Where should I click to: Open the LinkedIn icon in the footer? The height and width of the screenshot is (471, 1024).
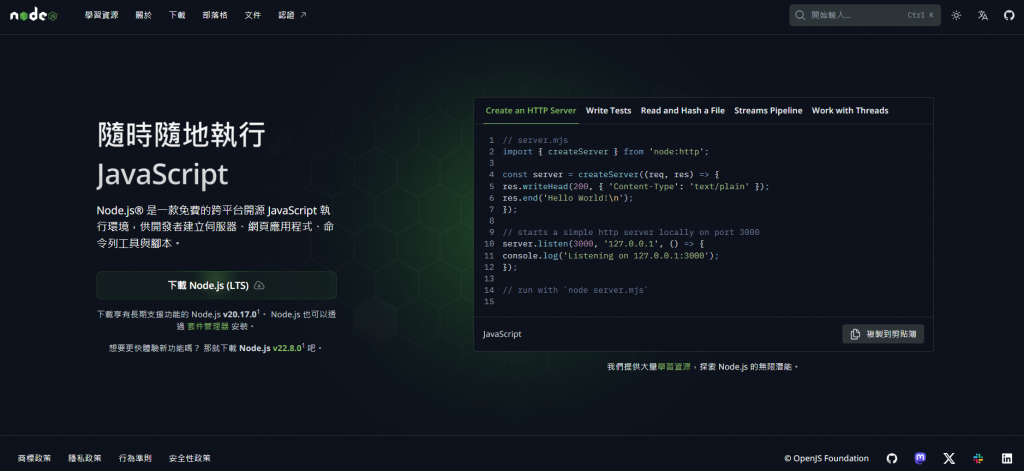tap(1007, 458)
